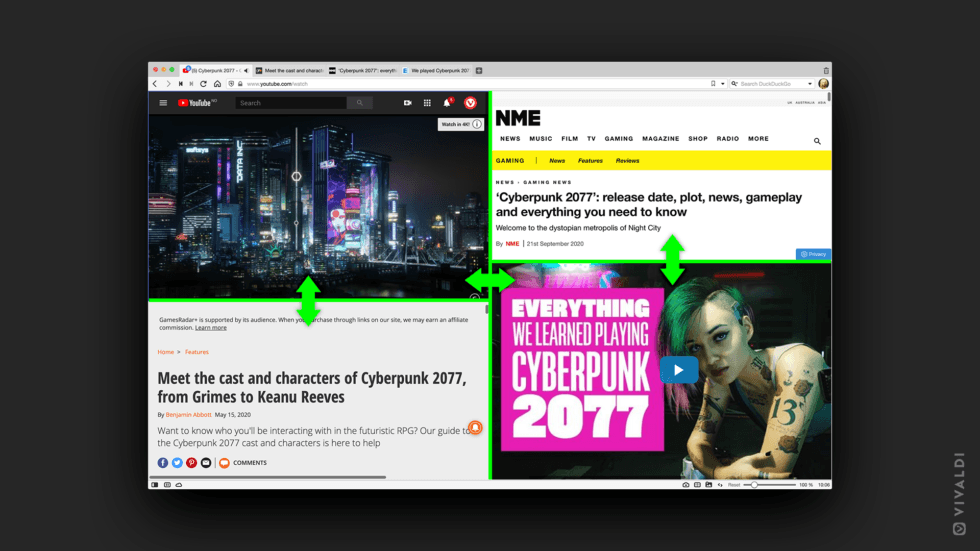
Task: Open the closed tabs trash can
Action: coord(826,71)
